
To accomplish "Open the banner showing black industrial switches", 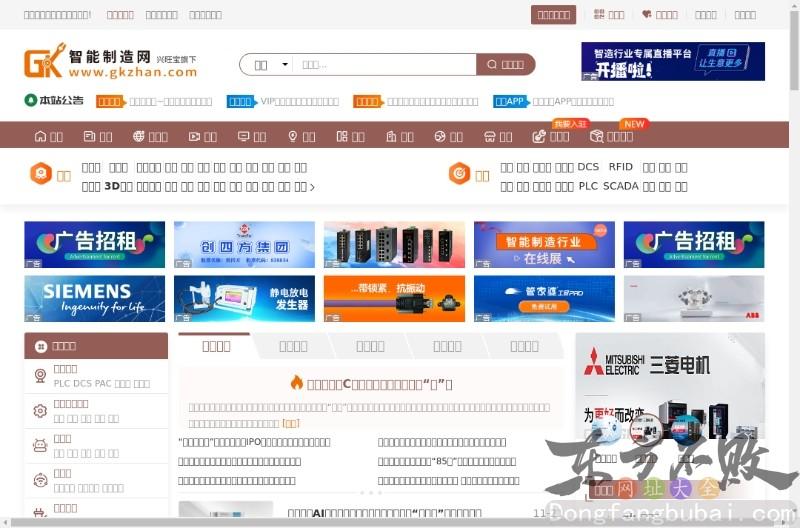I will tap(394, 244).
